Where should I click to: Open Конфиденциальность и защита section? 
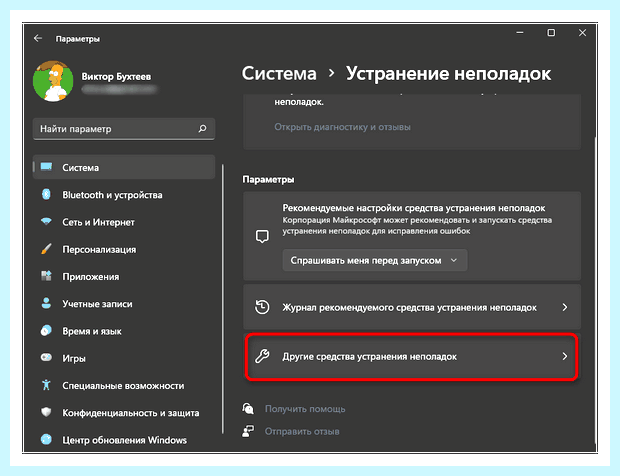(x=124, y=413)
